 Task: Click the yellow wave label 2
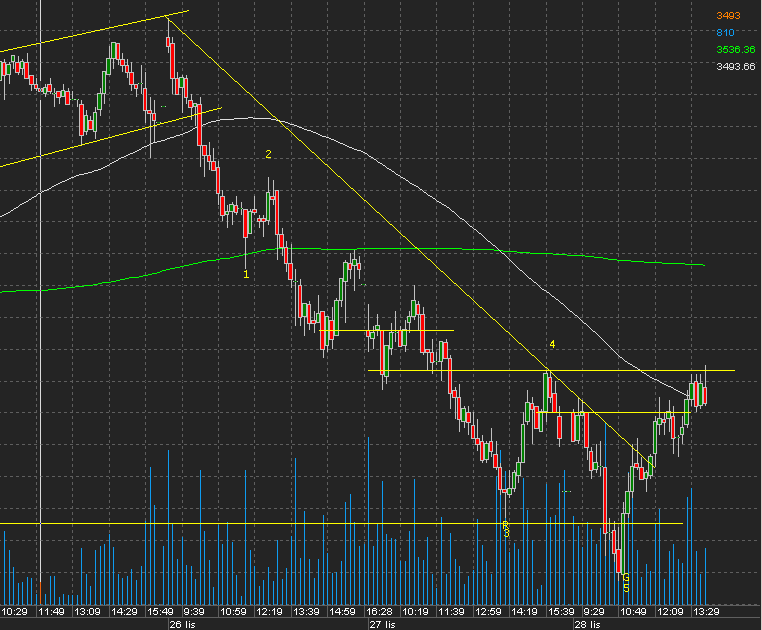point(268,154)
